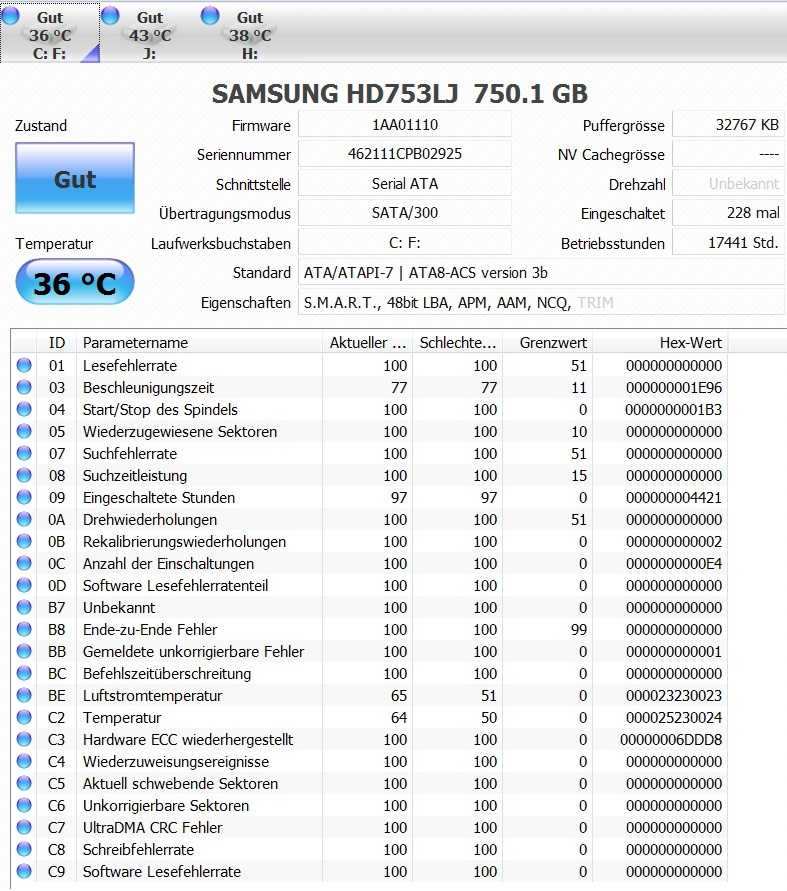Click the status icon of Beschleunigungszeit row
The width and height of the screenshot is (787, 891).
point(24,388)
